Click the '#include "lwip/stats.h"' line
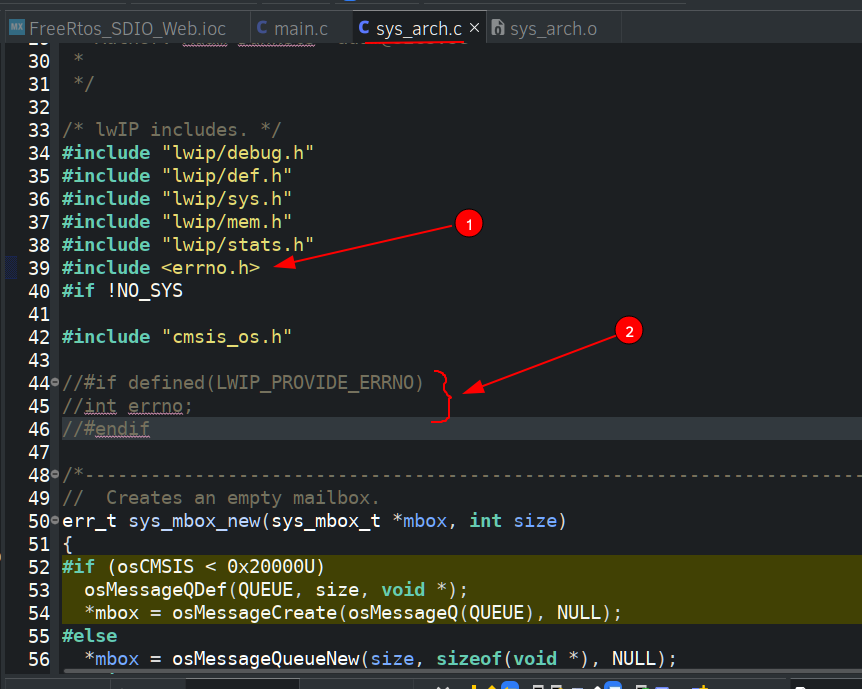Screen dimensions: 862x689 pos(187,245)
